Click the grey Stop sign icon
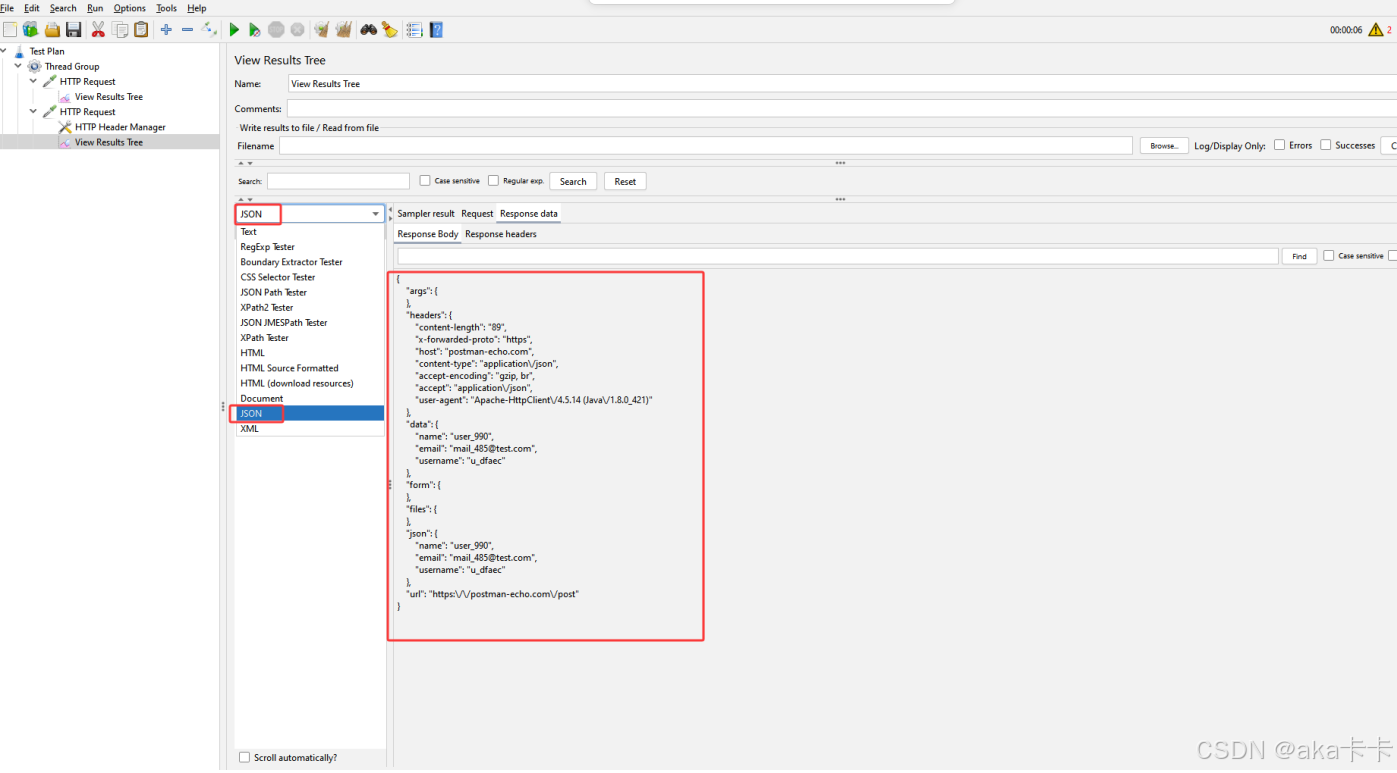Viewport: 1397px width, 773px height. coord(276,30)
